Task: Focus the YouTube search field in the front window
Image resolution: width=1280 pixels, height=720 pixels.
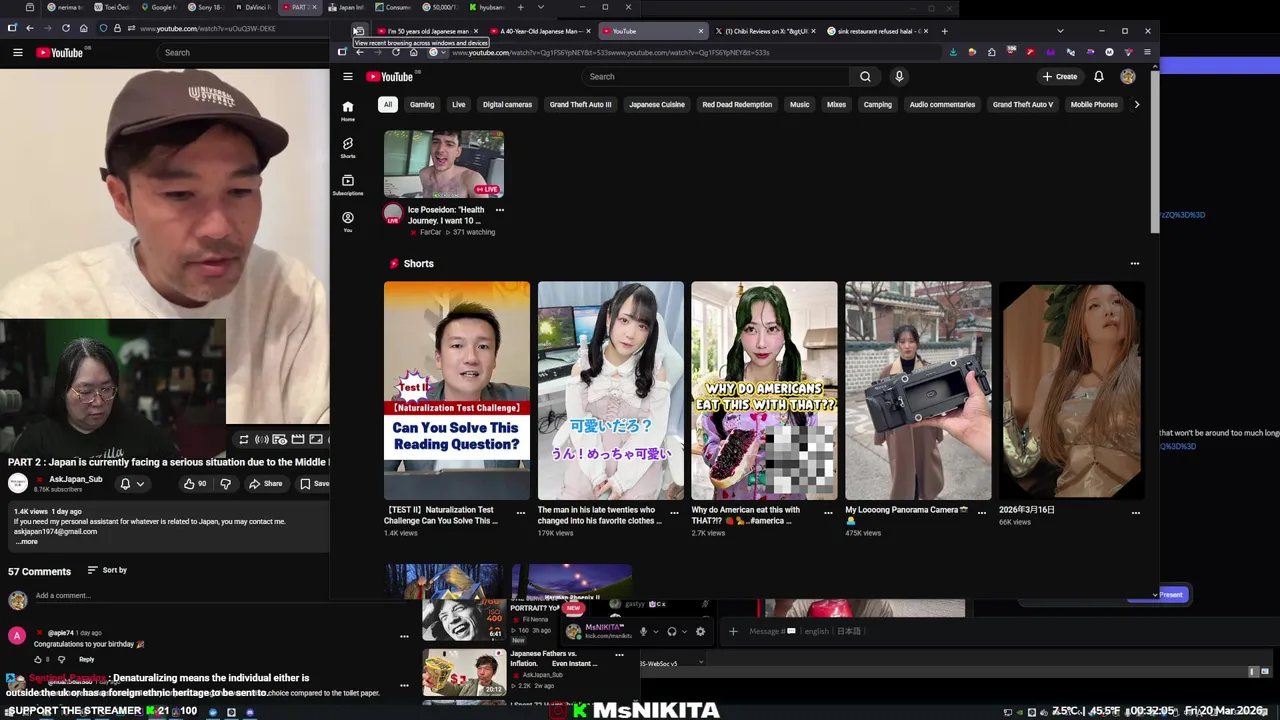Action: click(715, 77)
